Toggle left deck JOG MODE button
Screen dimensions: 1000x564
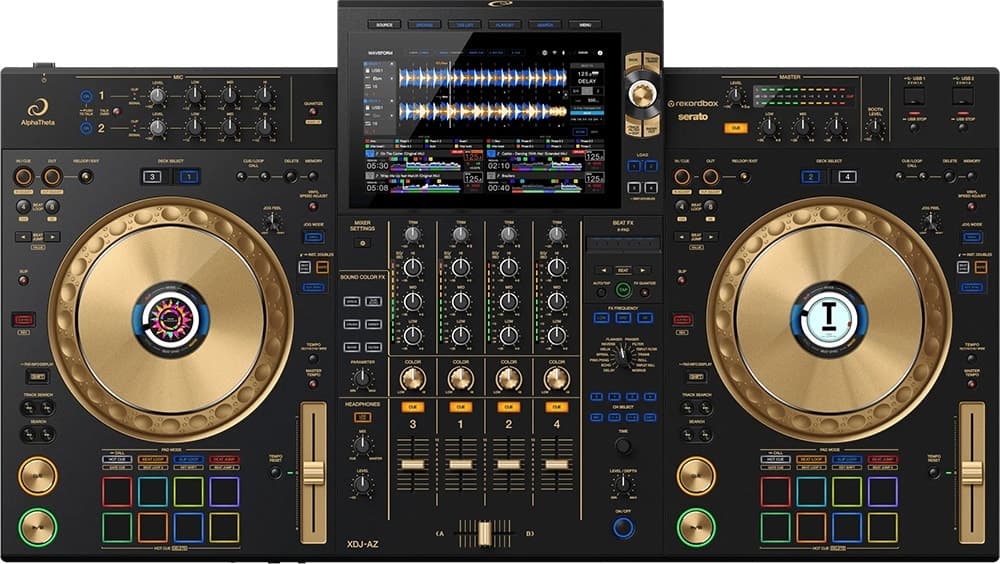[x=313, y=237]
